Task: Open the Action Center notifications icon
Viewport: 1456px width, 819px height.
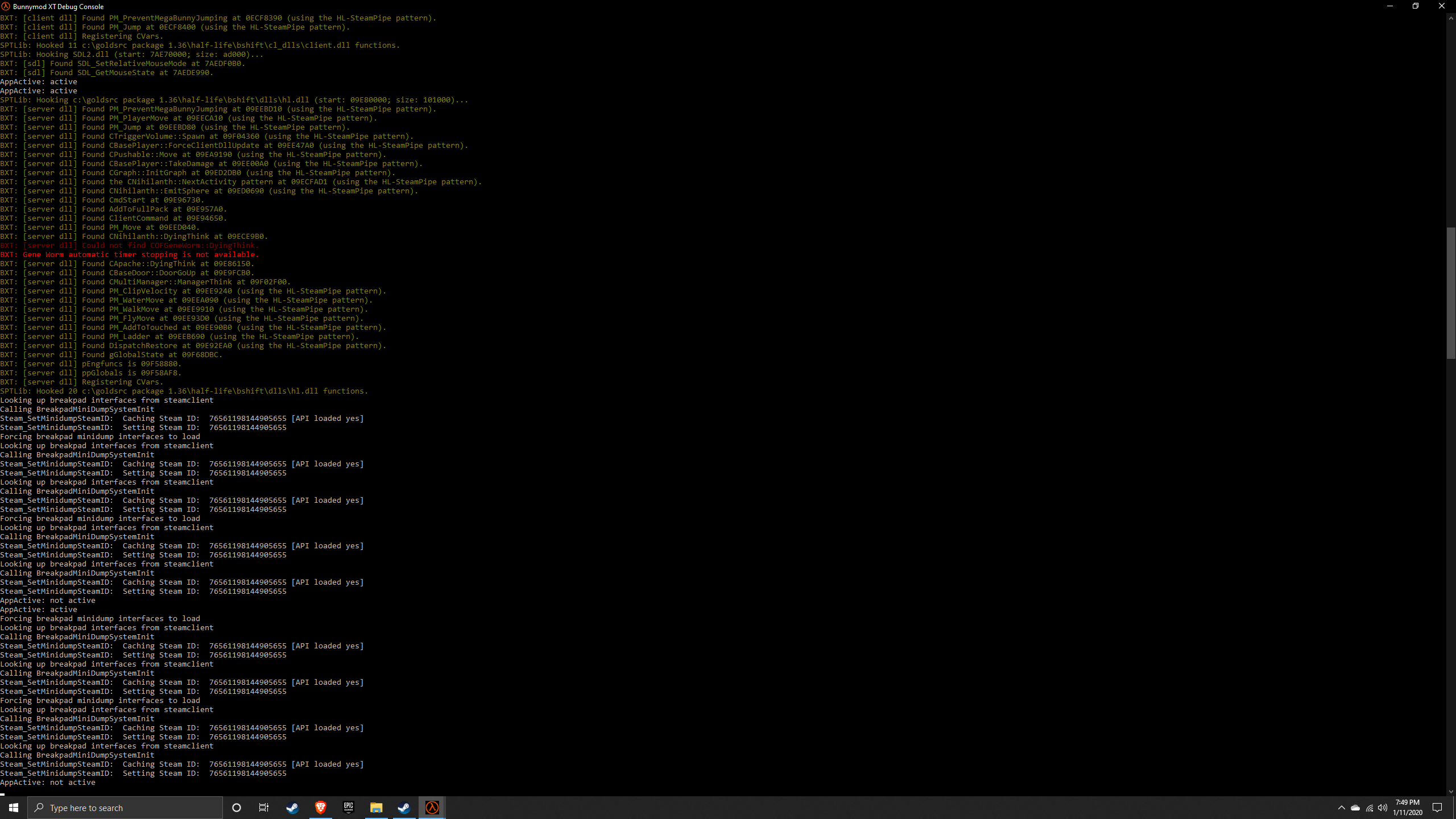Action: coord(1437,808)
